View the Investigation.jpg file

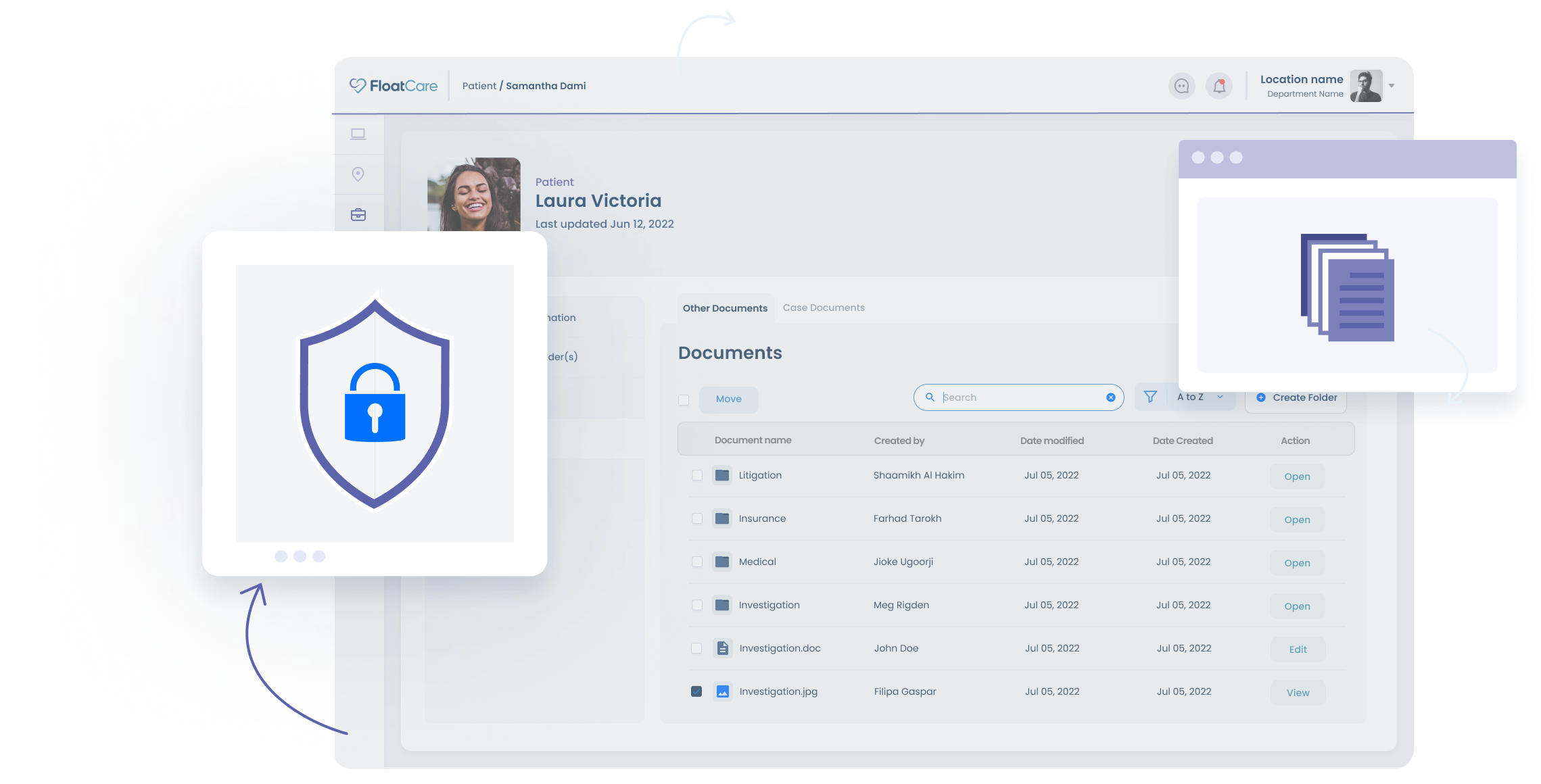click(x=1298, y=693)
